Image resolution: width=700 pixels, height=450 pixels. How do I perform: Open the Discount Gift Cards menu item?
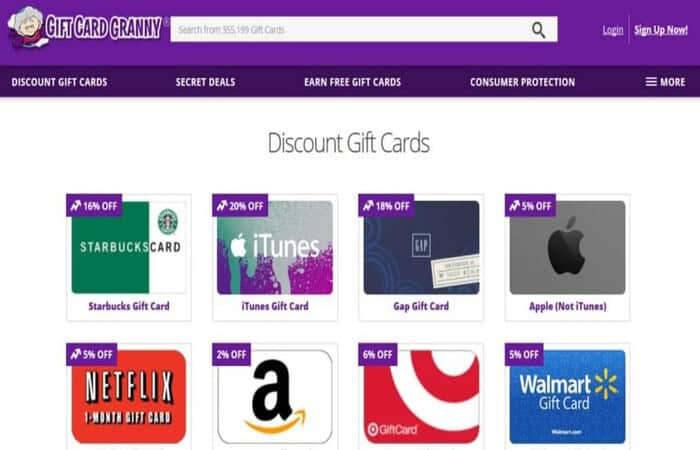pos(59,82)
